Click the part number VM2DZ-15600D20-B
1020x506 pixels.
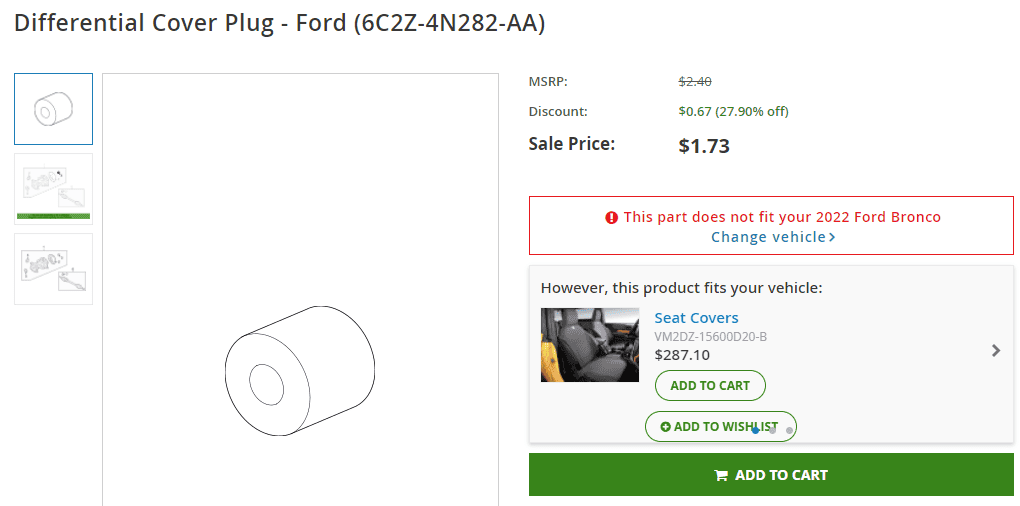point(710,337)
